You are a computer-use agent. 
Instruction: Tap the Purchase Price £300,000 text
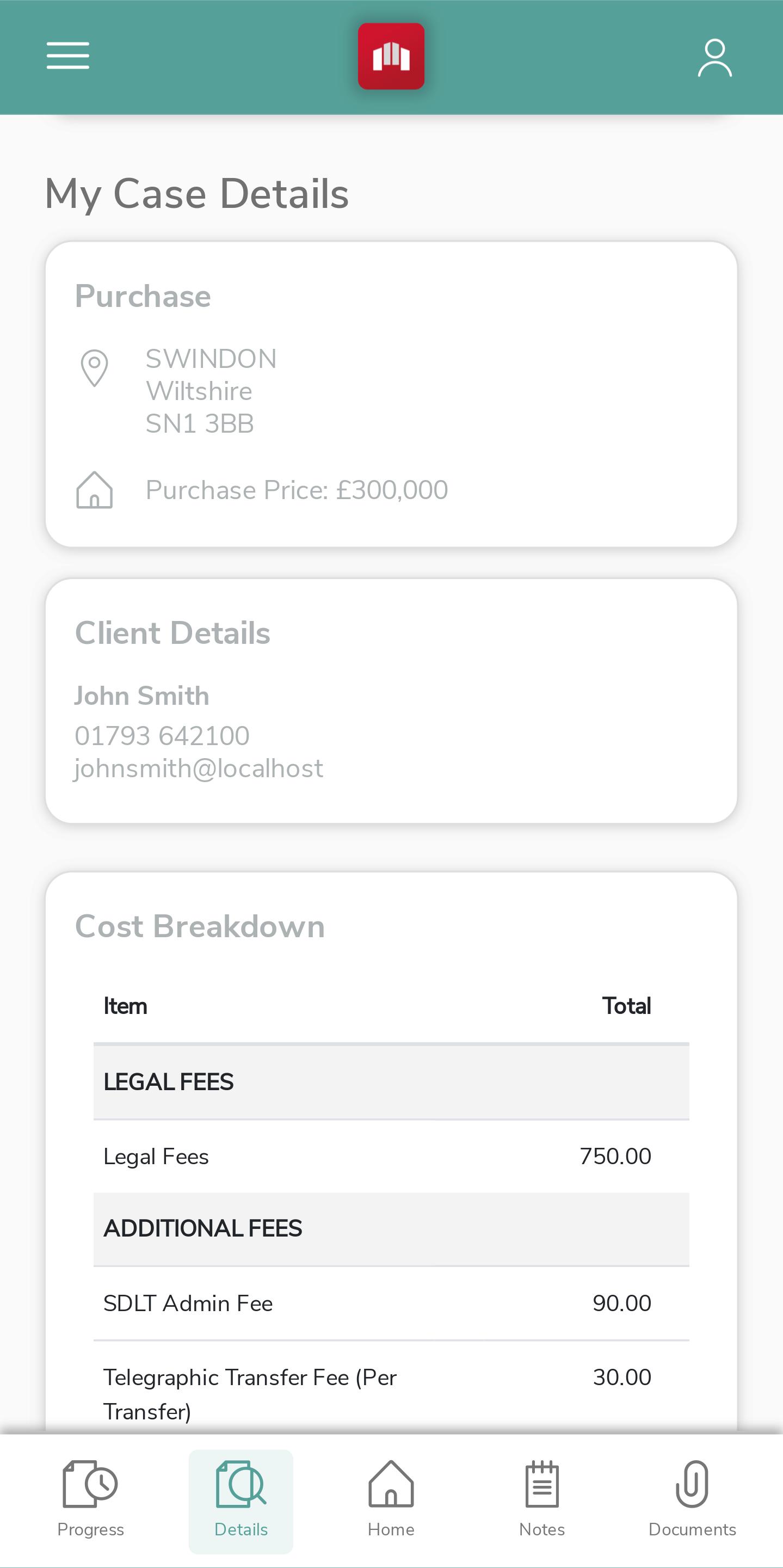pos(297,489)
